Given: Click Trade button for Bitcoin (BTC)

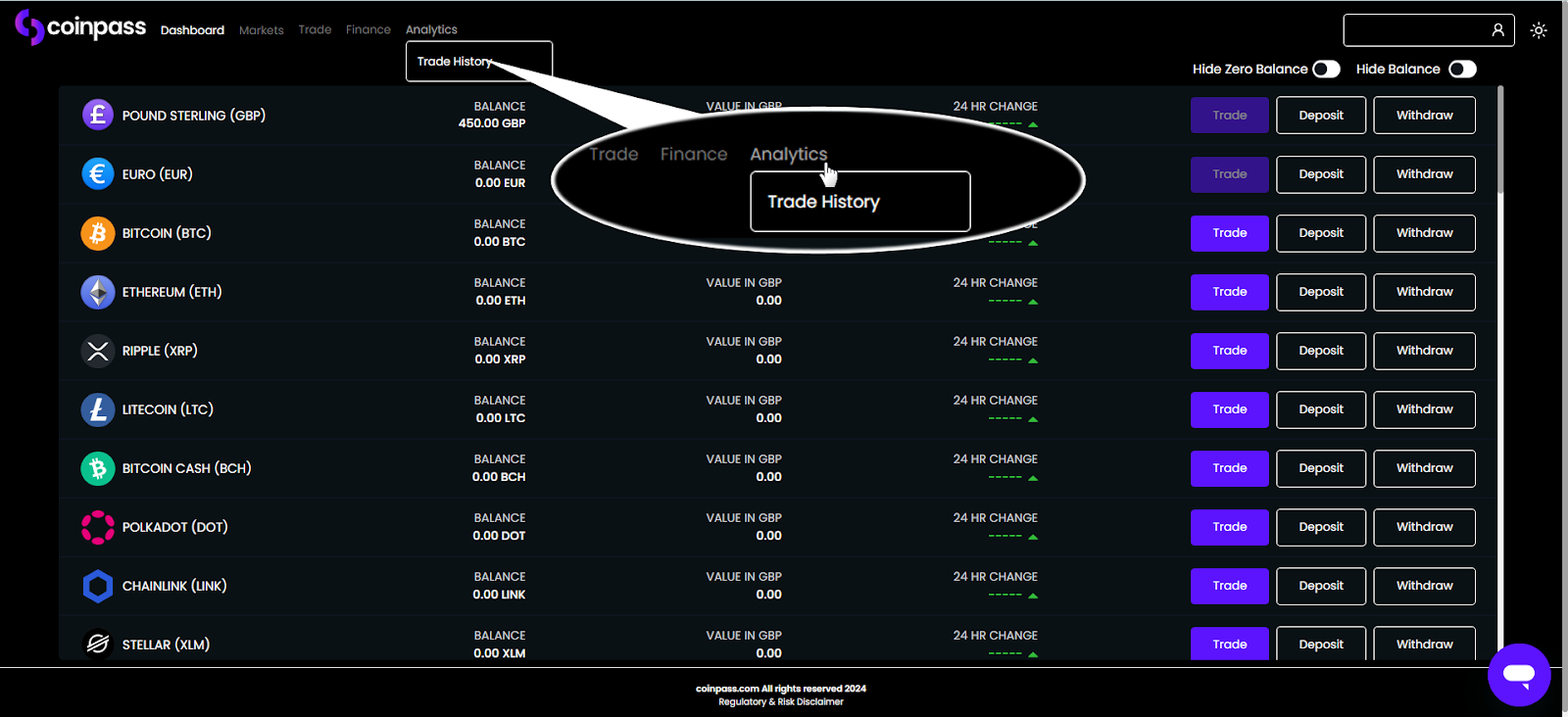Looking at the screenshot, I should (1230, 233).
